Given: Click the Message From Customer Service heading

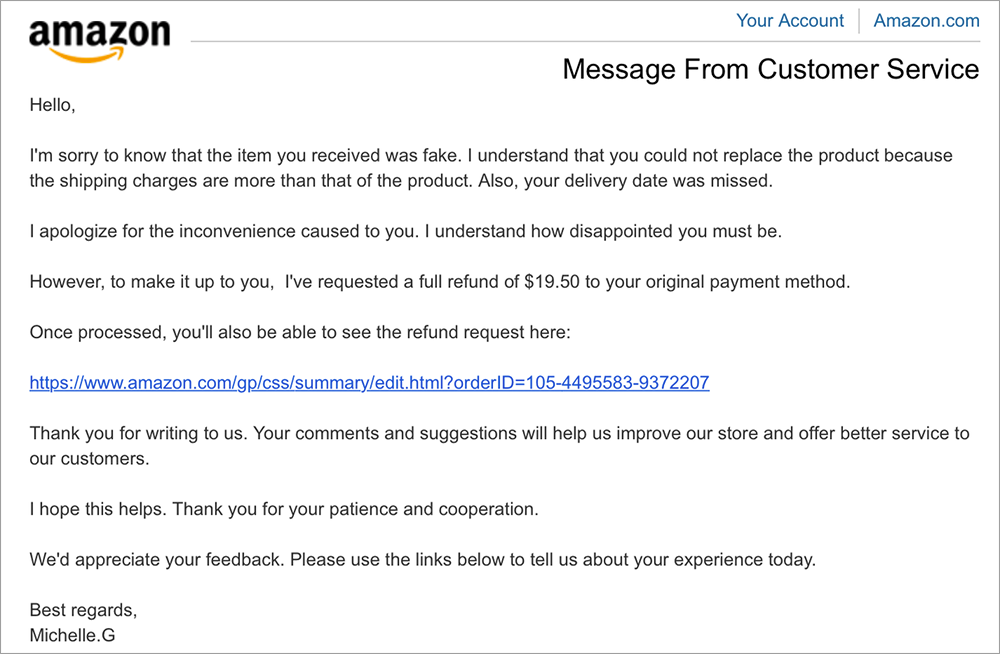Looking at the screenshot, I should [770, 69].
